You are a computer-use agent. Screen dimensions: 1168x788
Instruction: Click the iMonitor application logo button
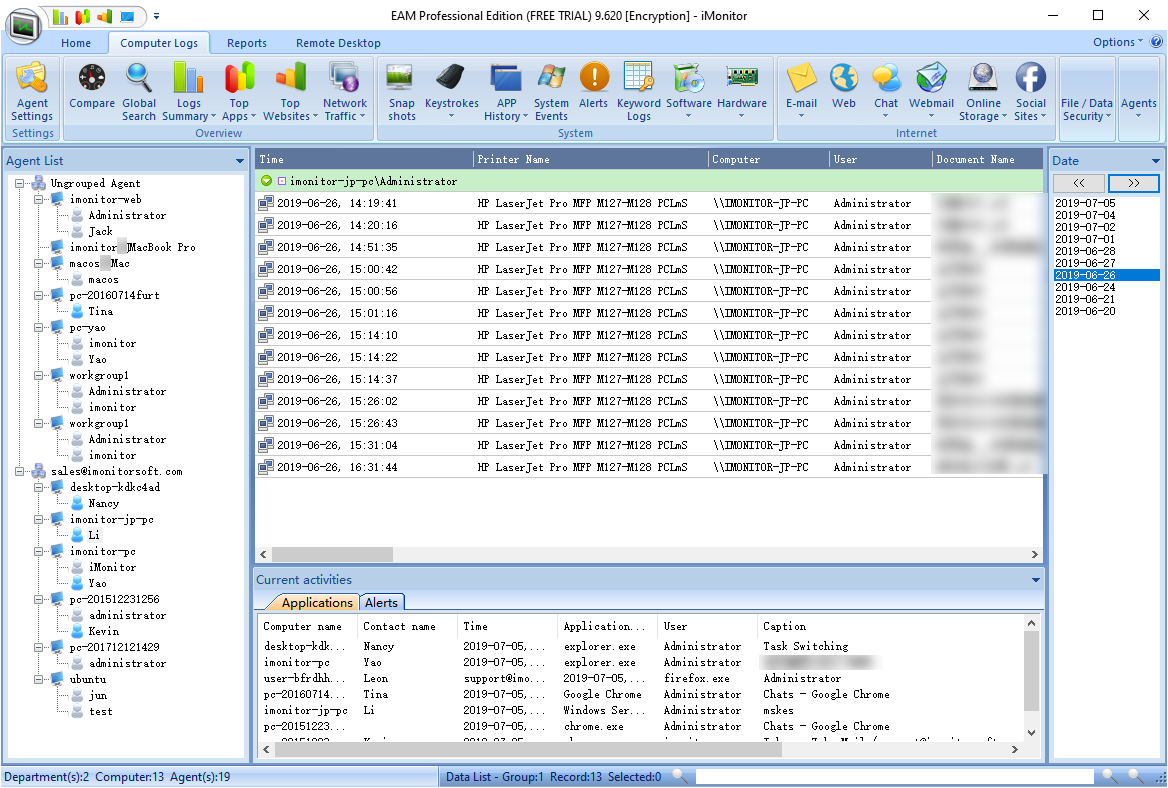point(25,27)
